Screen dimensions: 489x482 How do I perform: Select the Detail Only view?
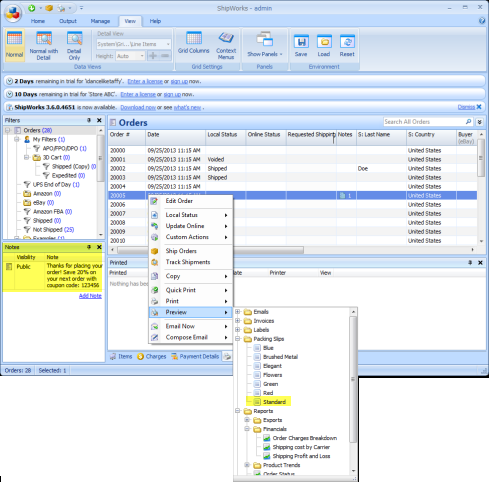click(x=74, y=46)
